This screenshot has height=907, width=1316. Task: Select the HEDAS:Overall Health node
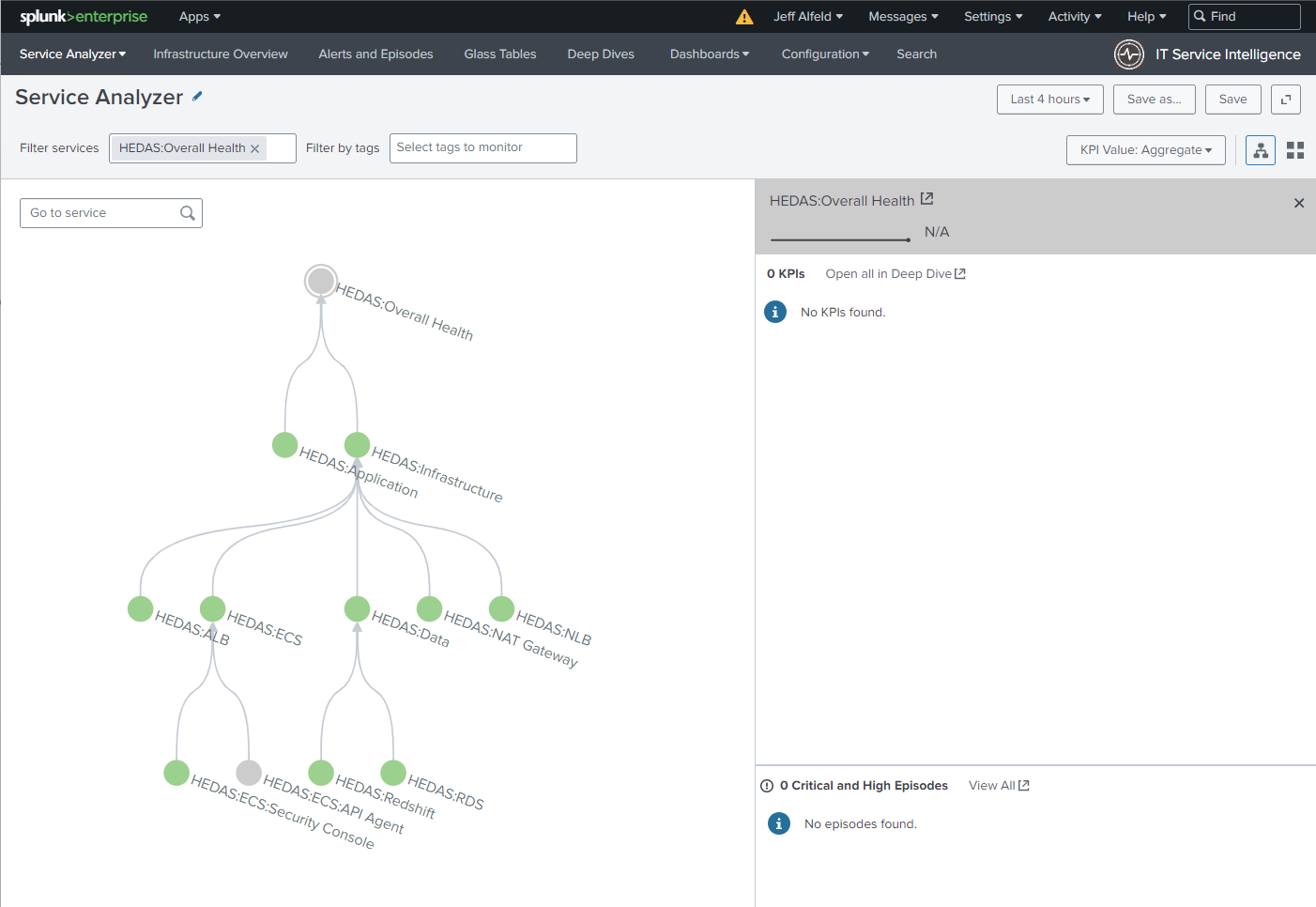coord(321,281)
